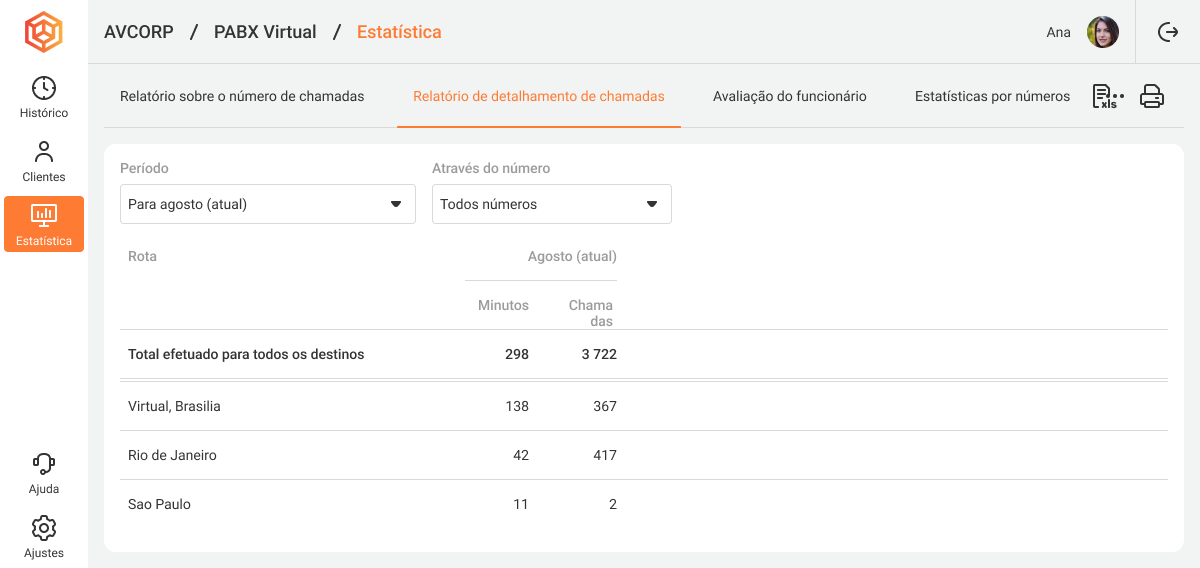Screen dimensions: 1200x568
Task: Open Histórico from the sidebar
Action: [x=44, y=97]
